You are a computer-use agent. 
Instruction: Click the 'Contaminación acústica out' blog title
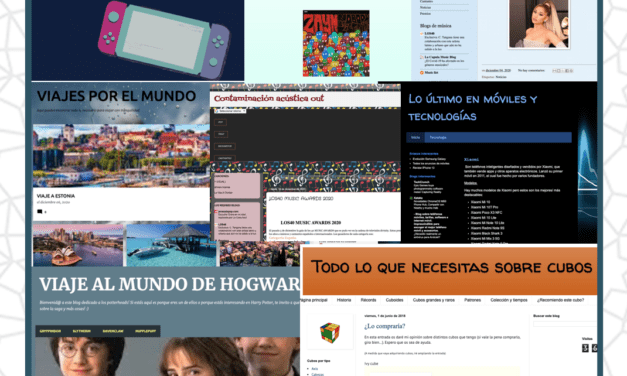pyautogui.click(x=269, y=98)
